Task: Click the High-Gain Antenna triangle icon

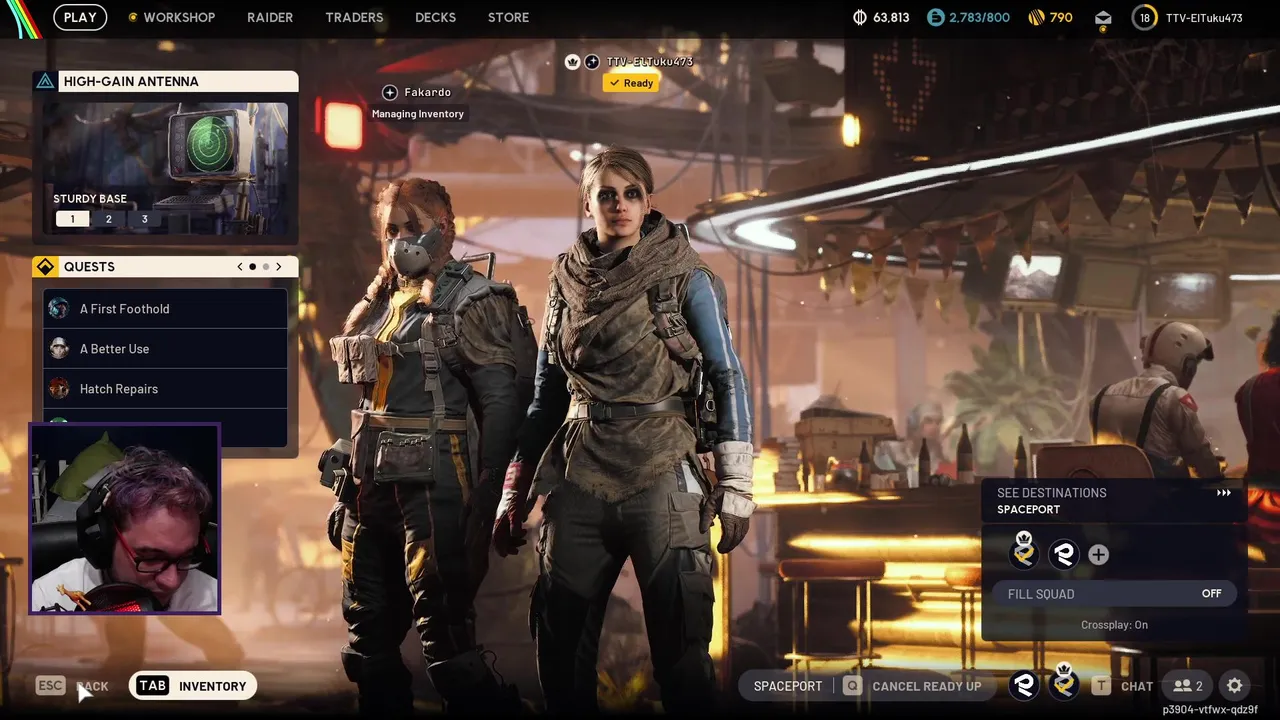Action: click(45, 81)
